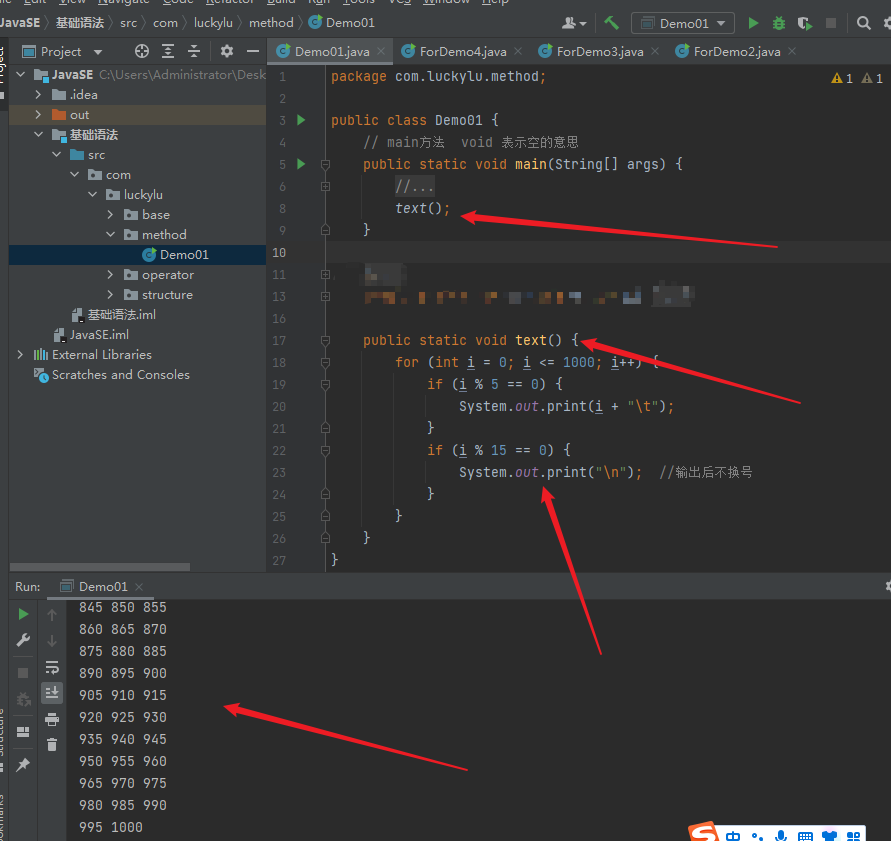Open Project panel settings gear
Screen dimensions: 891x841
[227, 51]
